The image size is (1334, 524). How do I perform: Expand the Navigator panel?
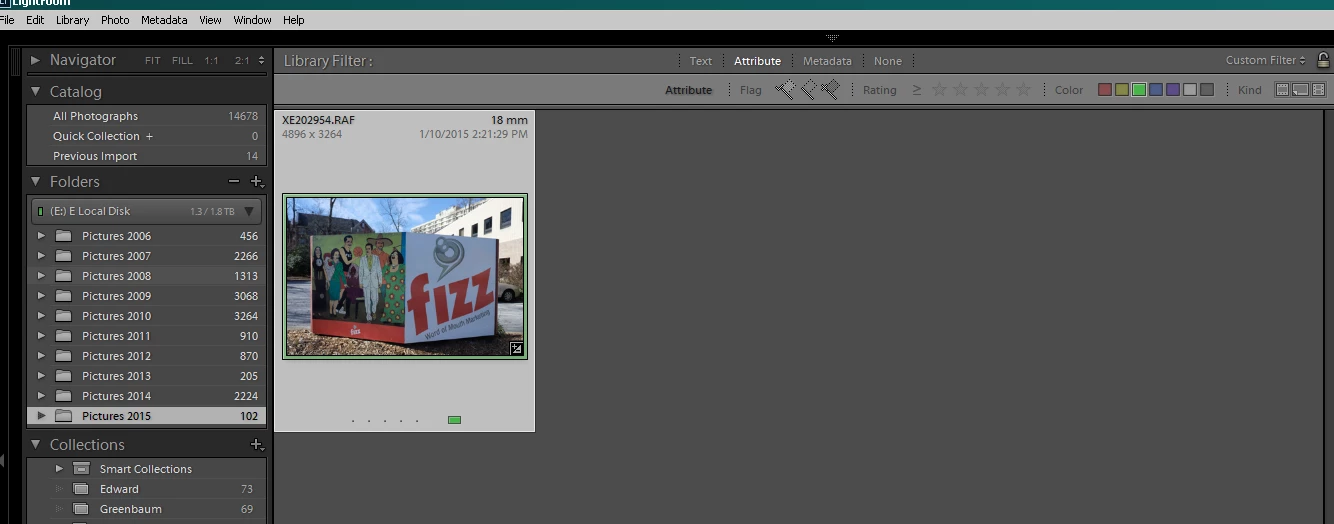[x=36, y=60]
